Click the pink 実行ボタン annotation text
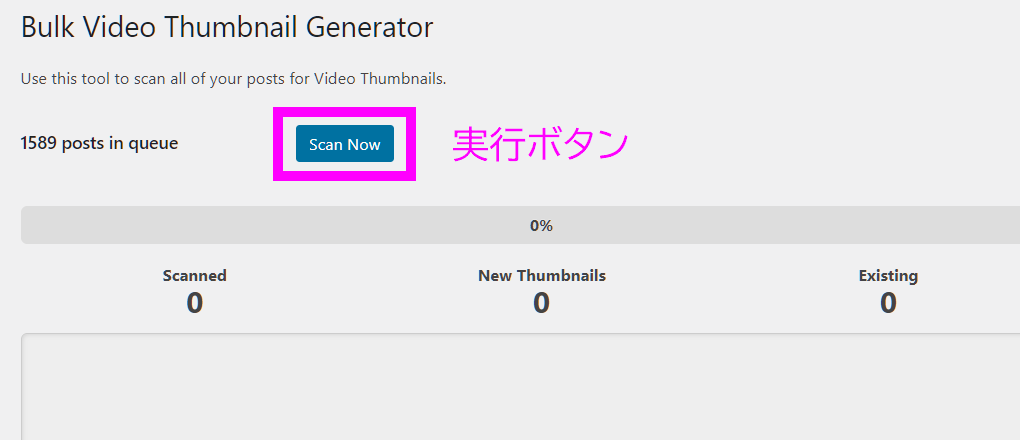Image resolution: width=1020 pixels, height=440 pixels. (x=540, y=144)
